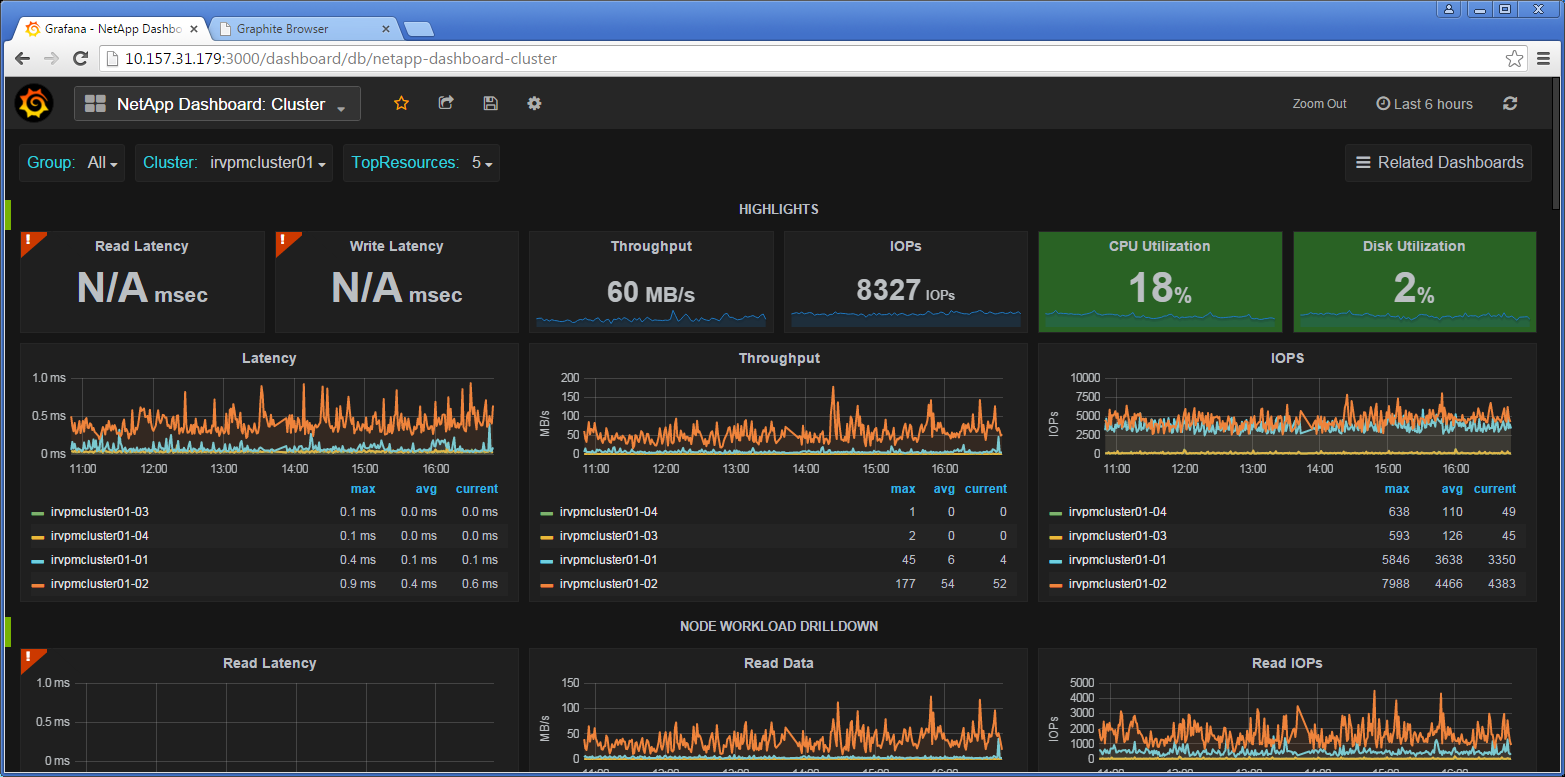Click the share dashboard icon
Viewport: 1565px width, 777px height.
446,103
